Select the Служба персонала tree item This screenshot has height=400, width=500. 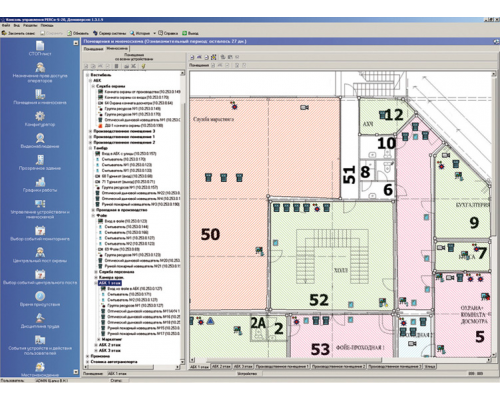[x=116, y=272]
